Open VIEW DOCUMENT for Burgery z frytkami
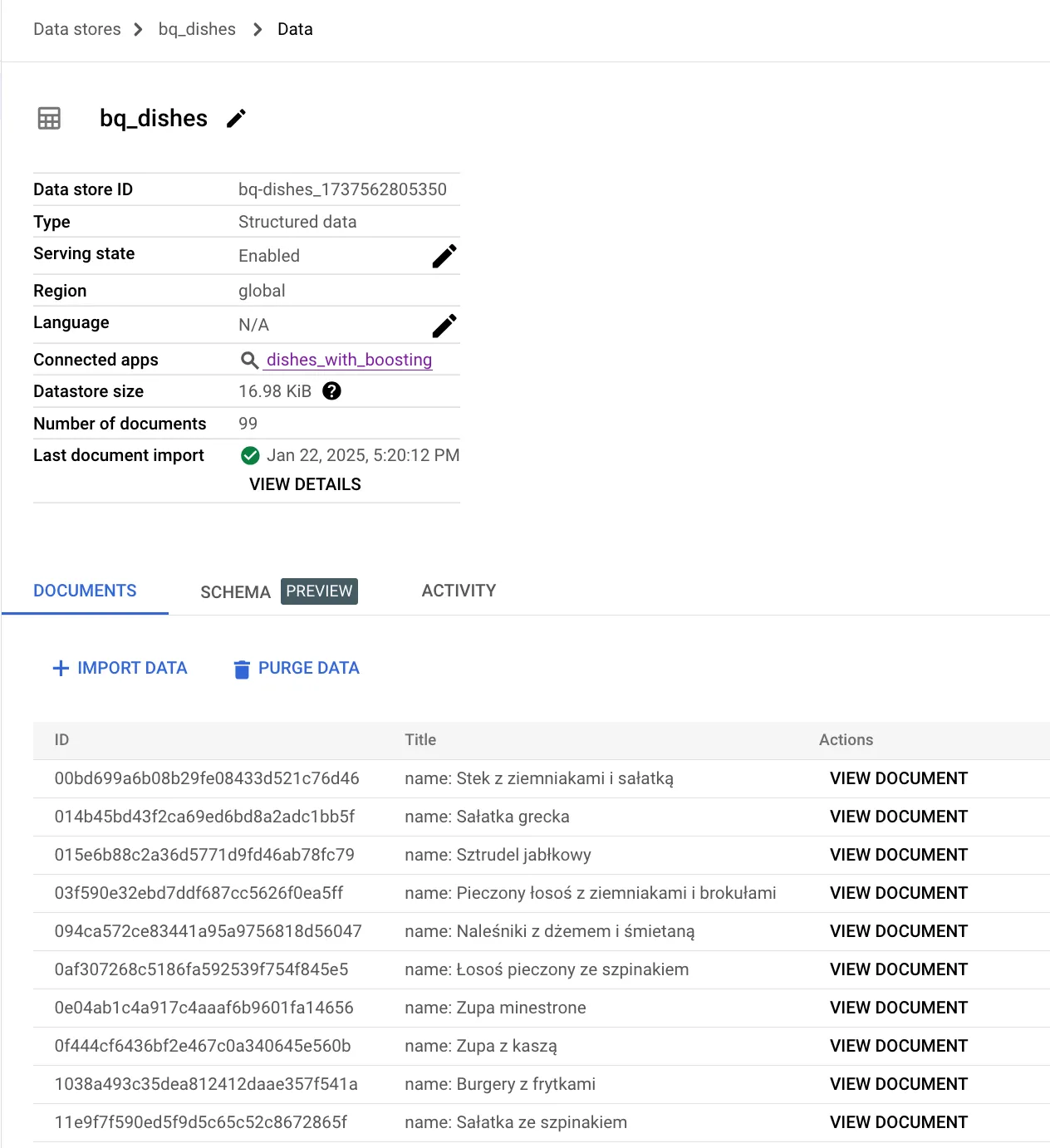The width and height of the screenshot is (1050, 1148). tap(898, 1084)
